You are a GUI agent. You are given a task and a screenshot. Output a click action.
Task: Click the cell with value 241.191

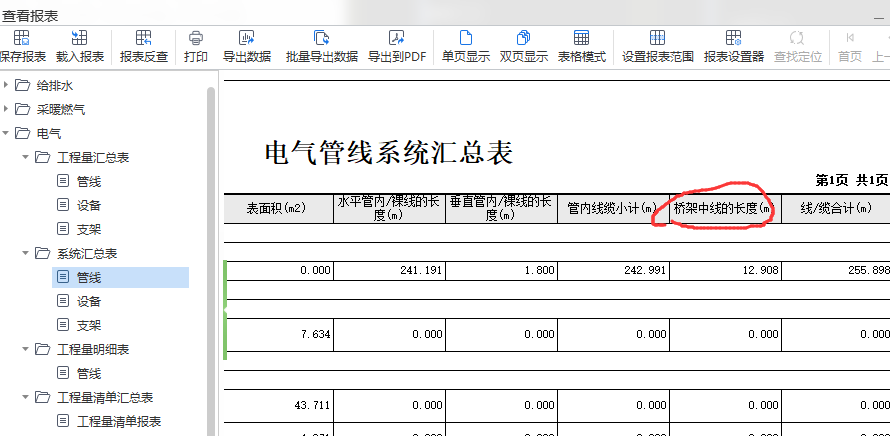click(x=389, y=271)
